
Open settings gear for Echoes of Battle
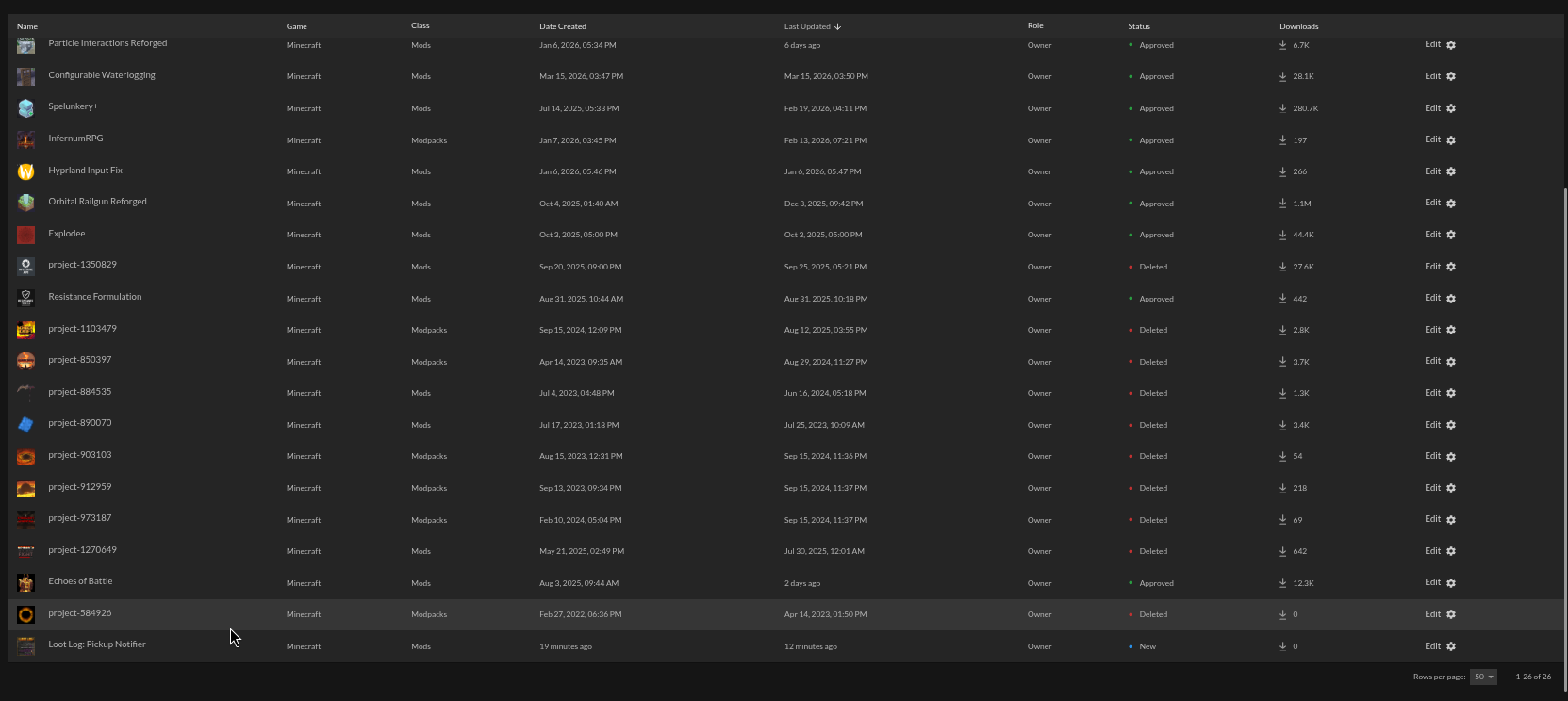click(1451, 583)
